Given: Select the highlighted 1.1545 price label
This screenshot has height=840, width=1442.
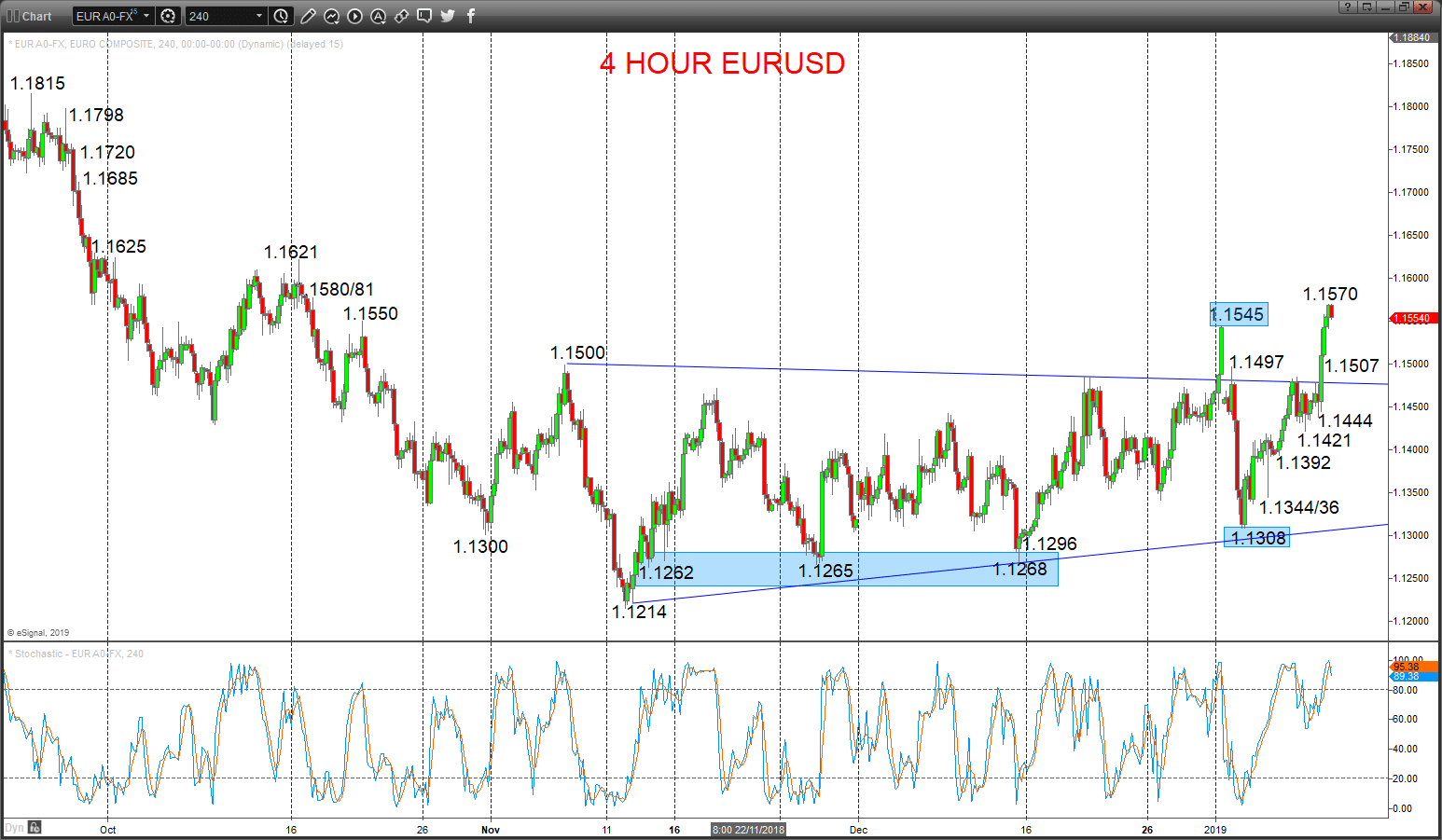Looking at the screenshot, I should pos(1238,314).
